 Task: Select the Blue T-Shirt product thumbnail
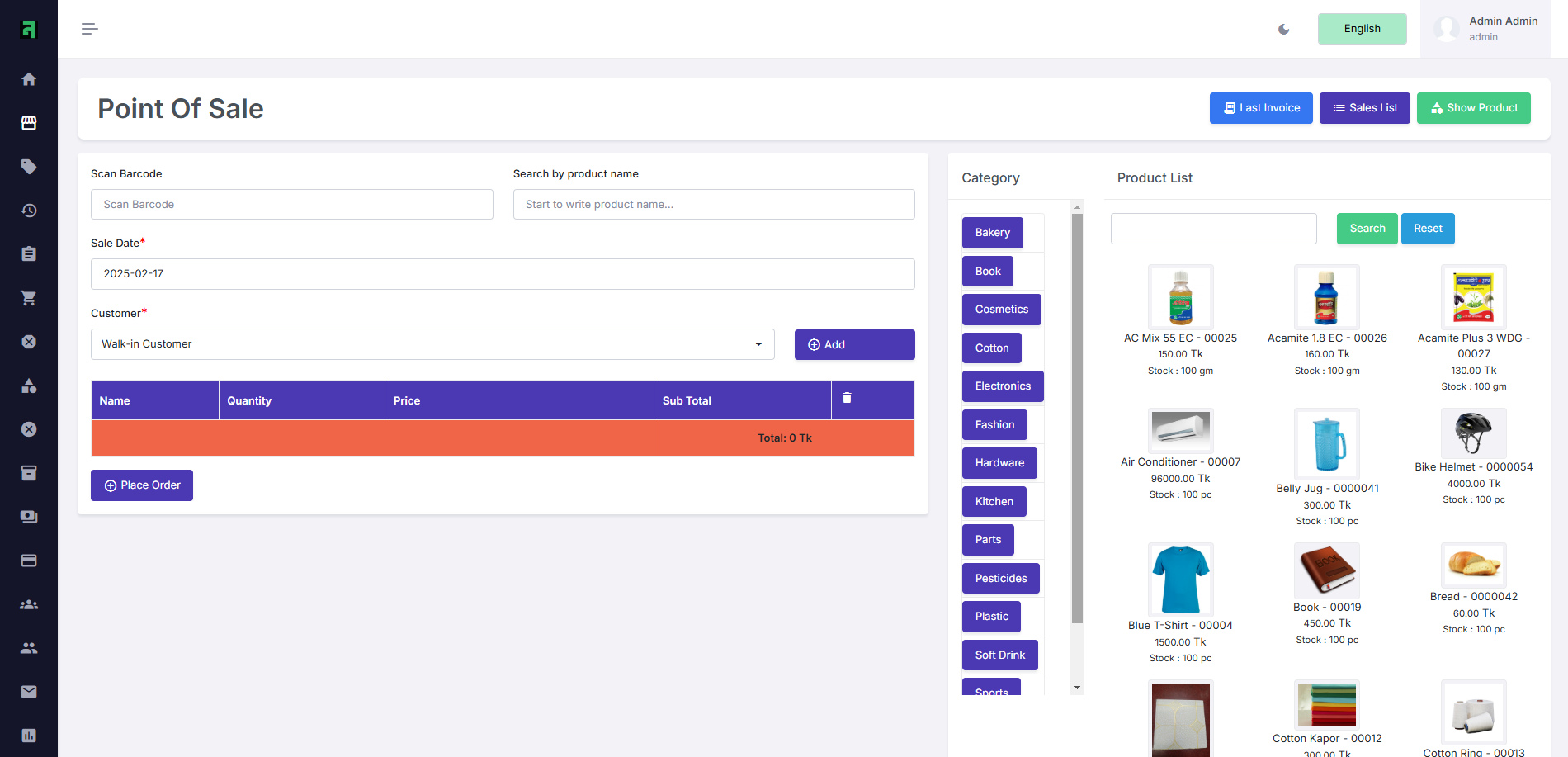click(x=1180, y=579)
